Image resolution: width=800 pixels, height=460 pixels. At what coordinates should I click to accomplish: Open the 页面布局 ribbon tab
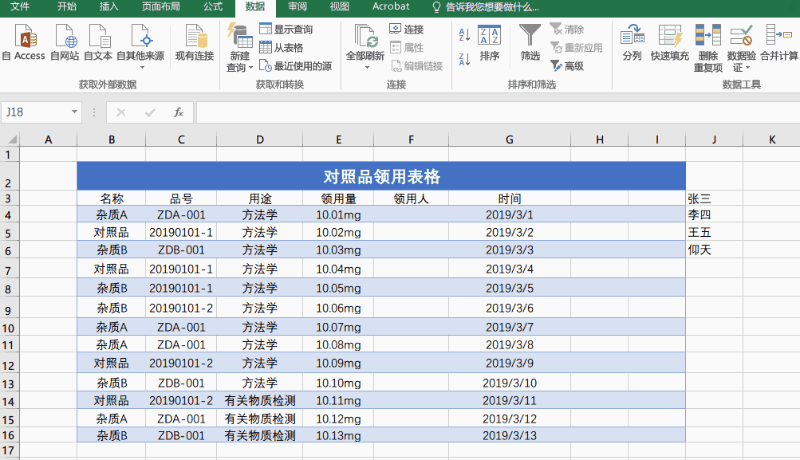coord(161,7)
